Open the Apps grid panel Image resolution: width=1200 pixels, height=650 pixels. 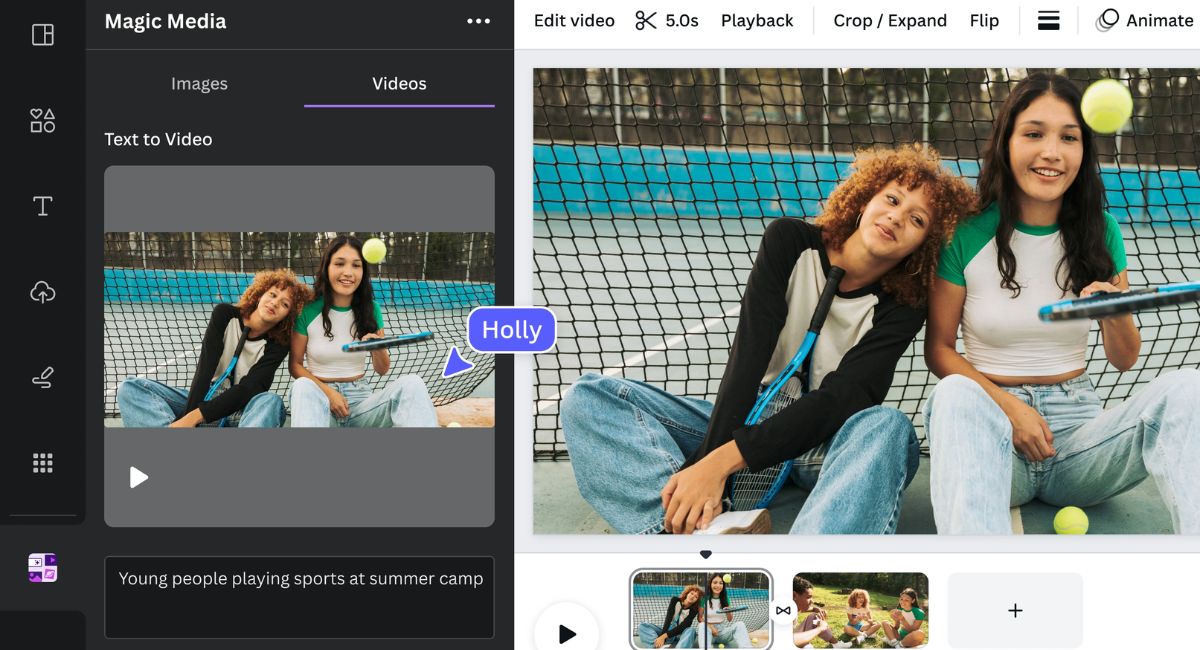click(42, 462)
